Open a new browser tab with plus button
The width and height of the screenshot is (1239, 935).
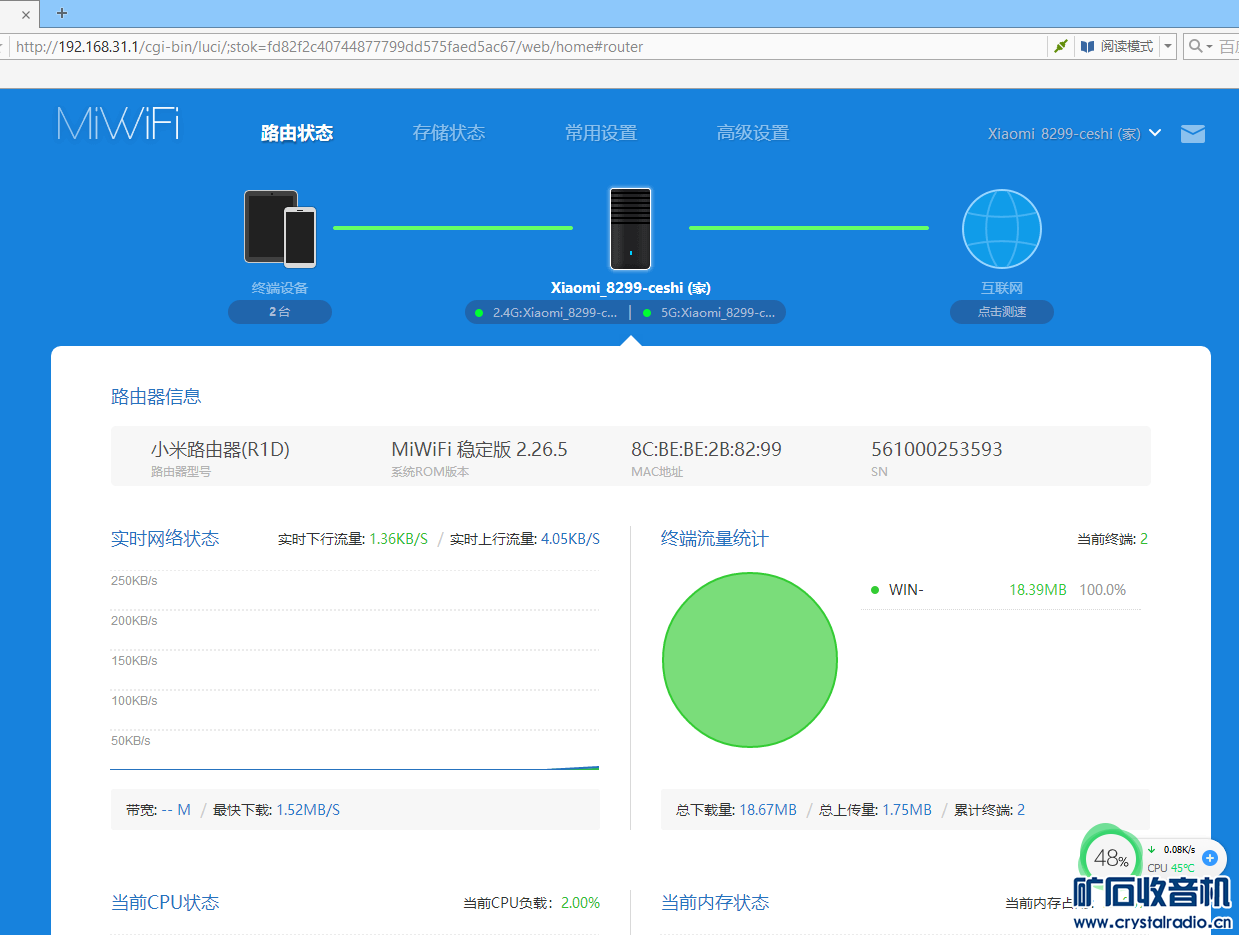pos(62,13)
